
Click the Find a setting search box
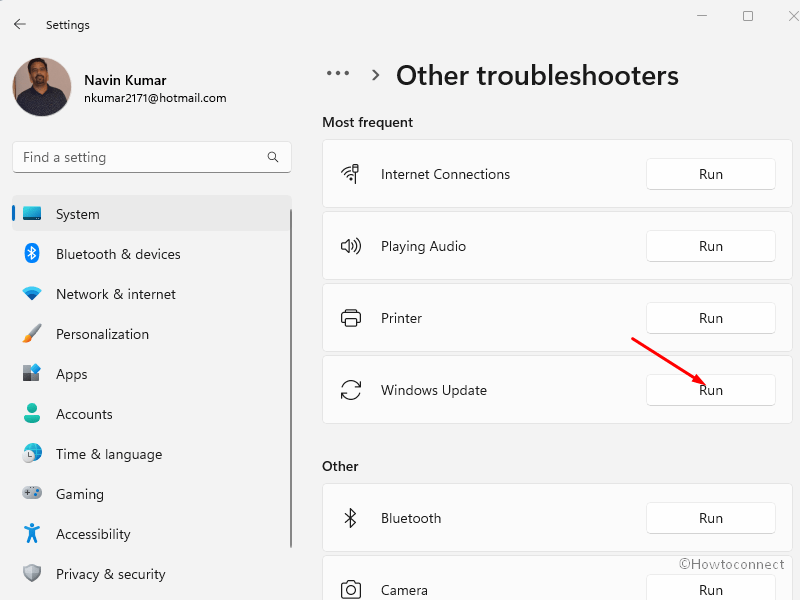coord(152,157)
